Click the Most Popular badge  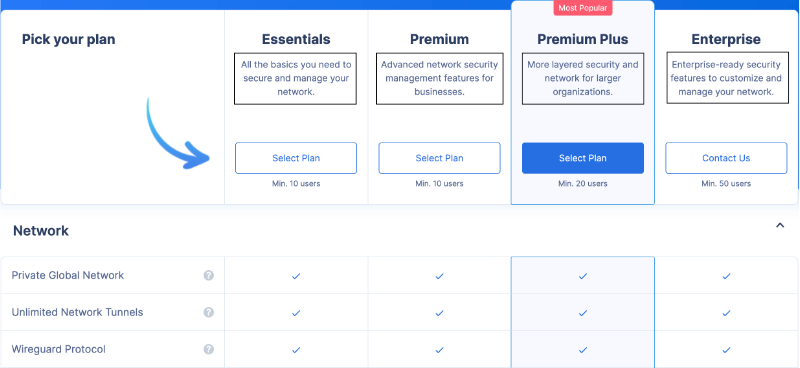click(583, 8)
